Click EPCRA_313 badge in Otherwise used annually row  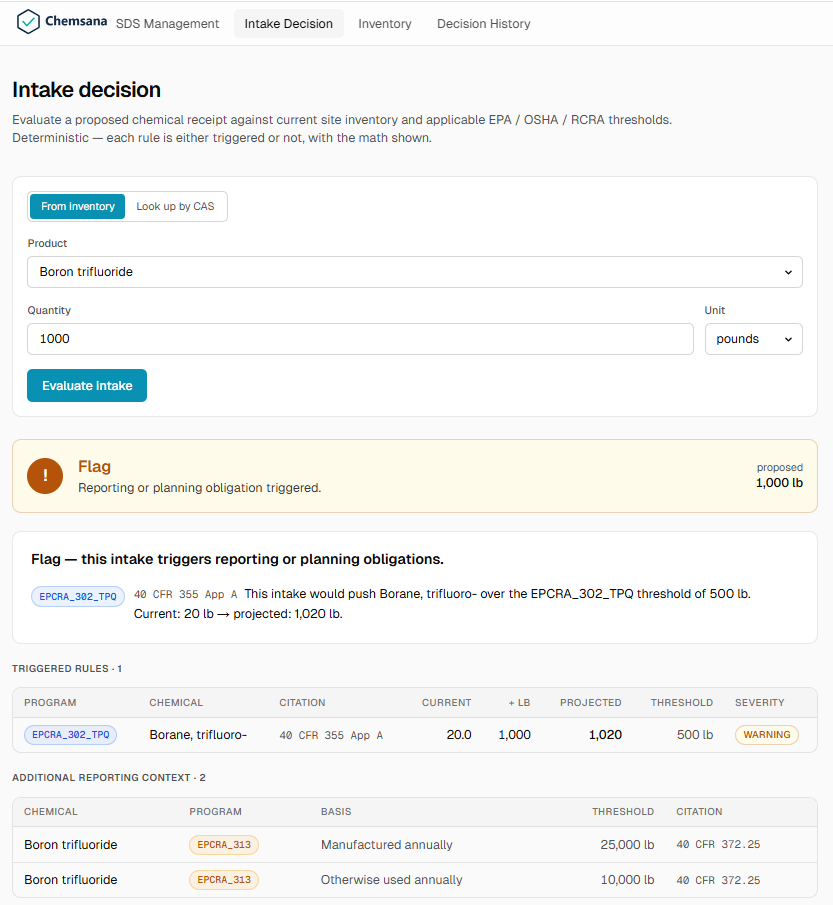224,880
